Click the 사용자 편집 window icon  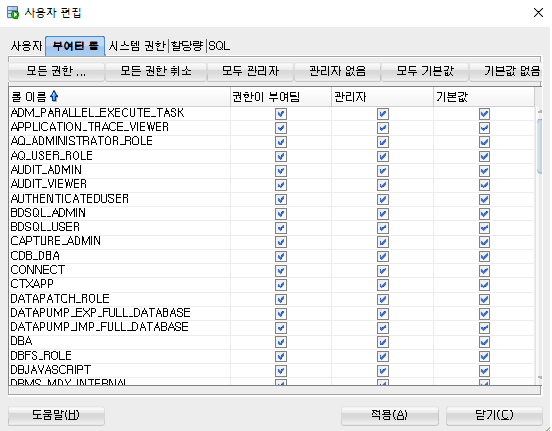(x=13, y=12)
